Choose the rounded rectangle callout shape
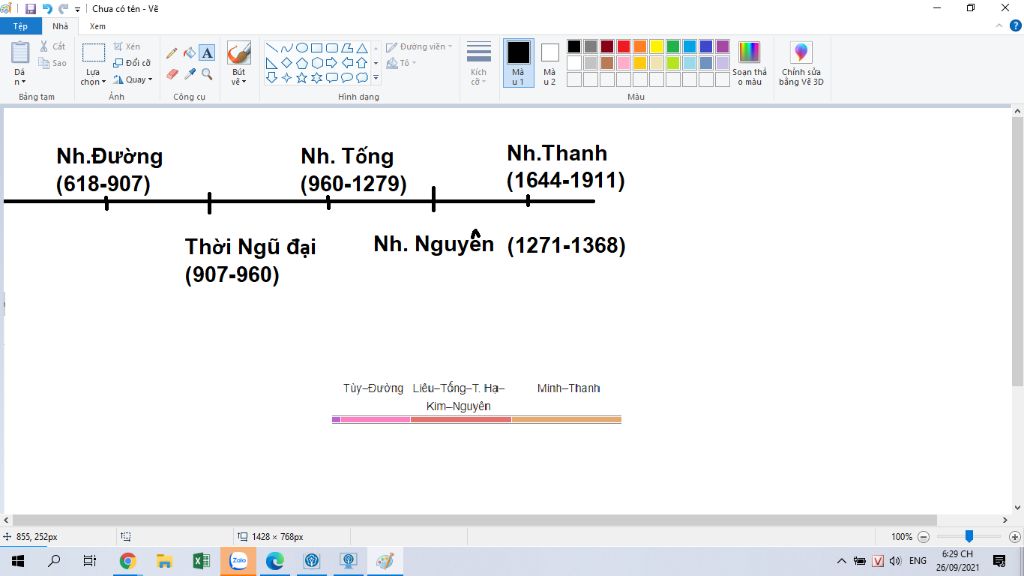This screenshot has width=1024, height=576. 332,78
